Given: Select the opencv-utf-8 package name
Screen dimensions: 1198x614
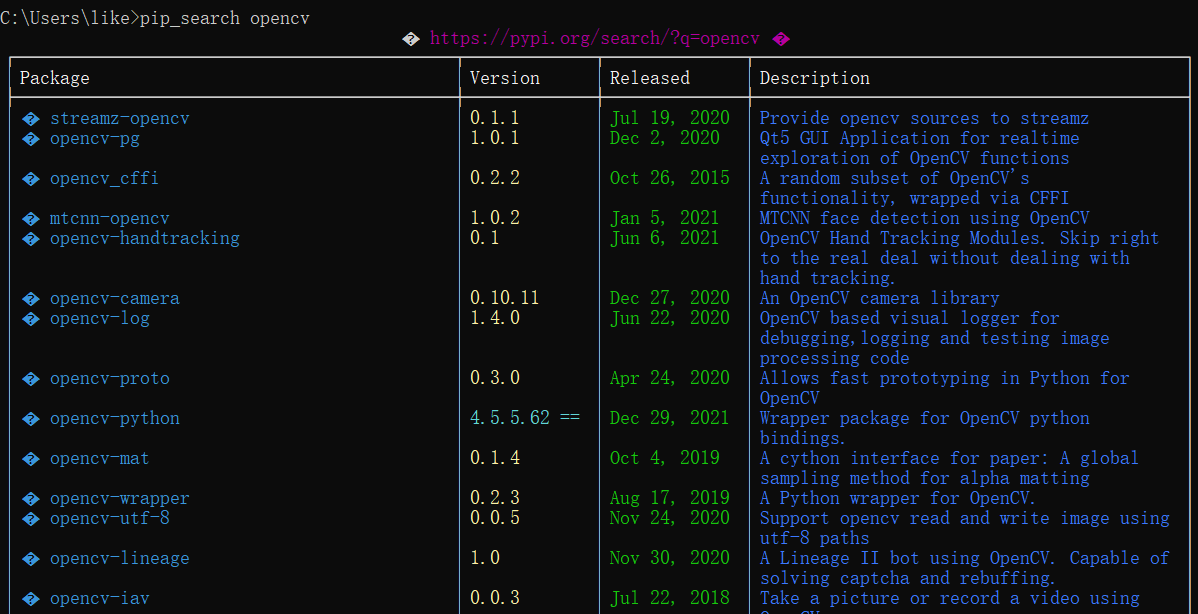Looking at the screenshot, I should pos(109,518).
